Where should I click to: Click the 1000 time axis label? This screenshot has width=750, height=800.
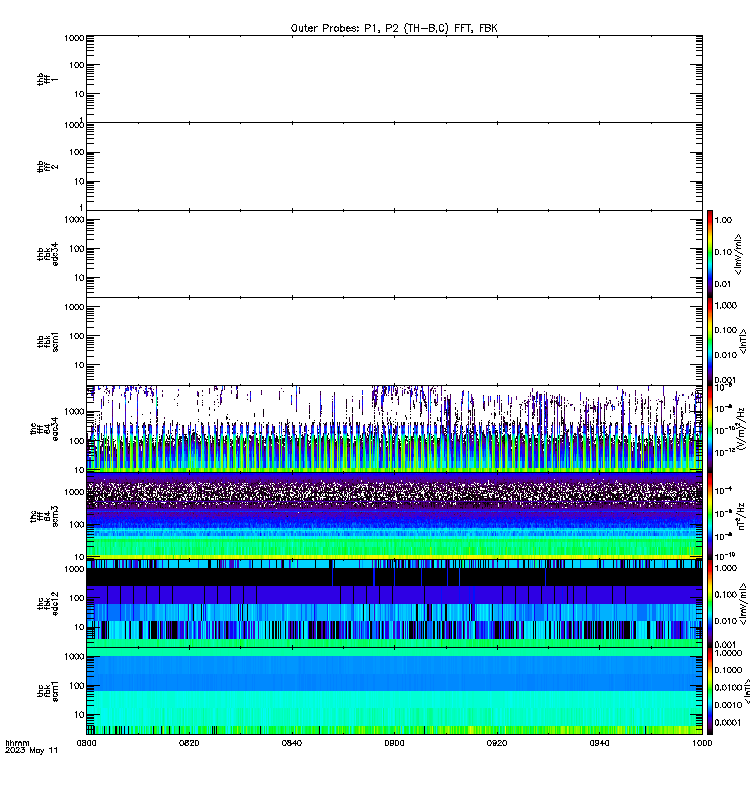point(702,743)
